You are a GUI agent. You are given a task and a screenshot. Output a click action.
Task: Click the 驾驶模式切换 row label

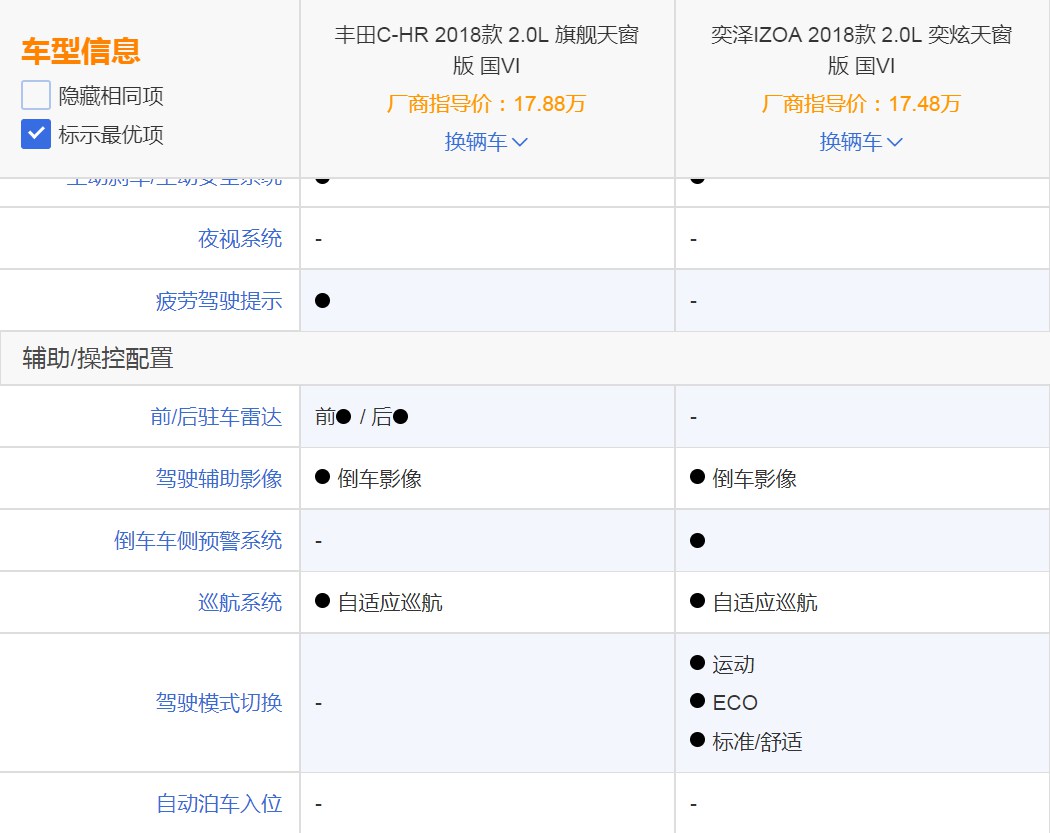point(219,703)
